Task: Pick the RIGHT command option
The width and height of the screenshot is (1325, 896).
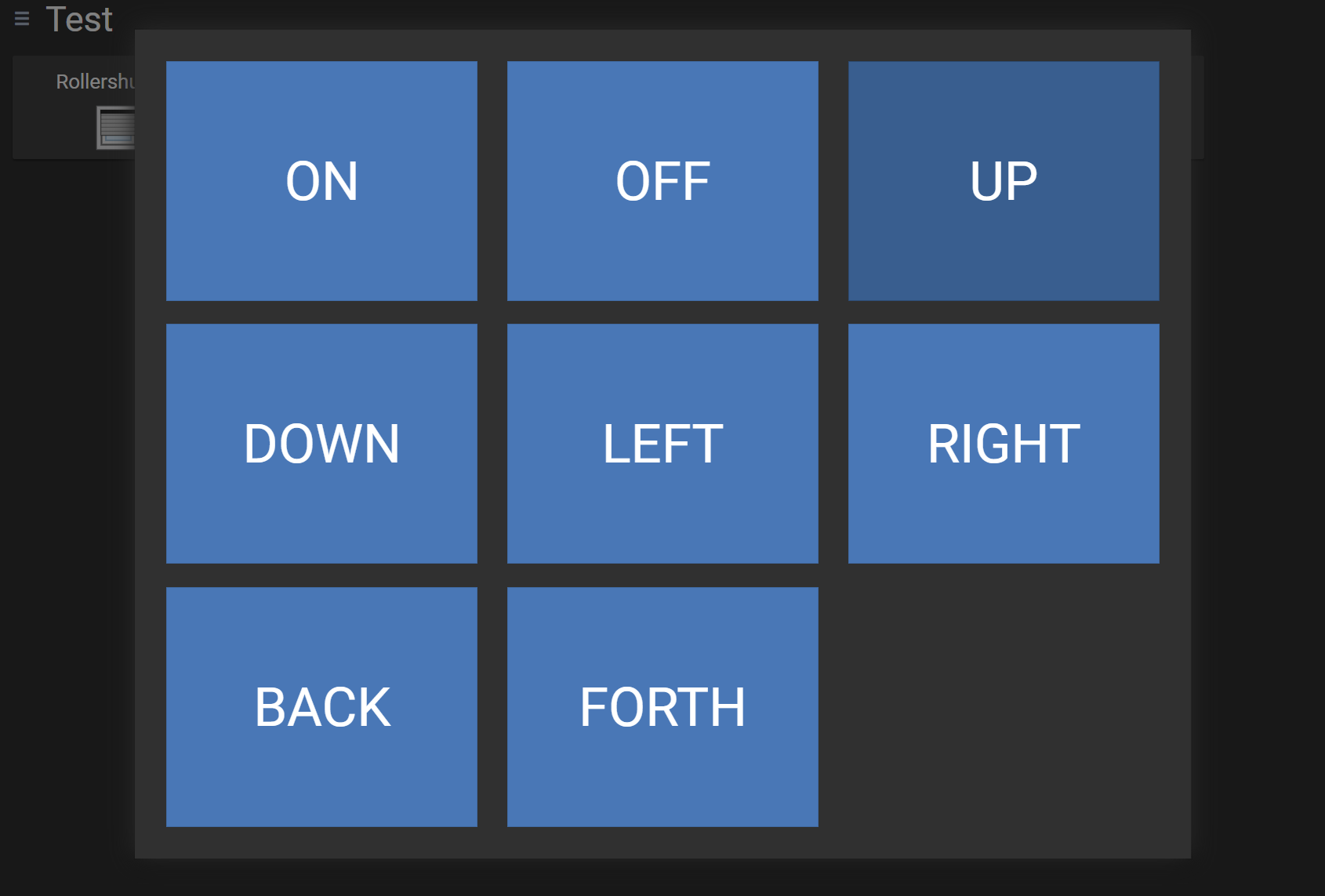Action: [1004, 444]
